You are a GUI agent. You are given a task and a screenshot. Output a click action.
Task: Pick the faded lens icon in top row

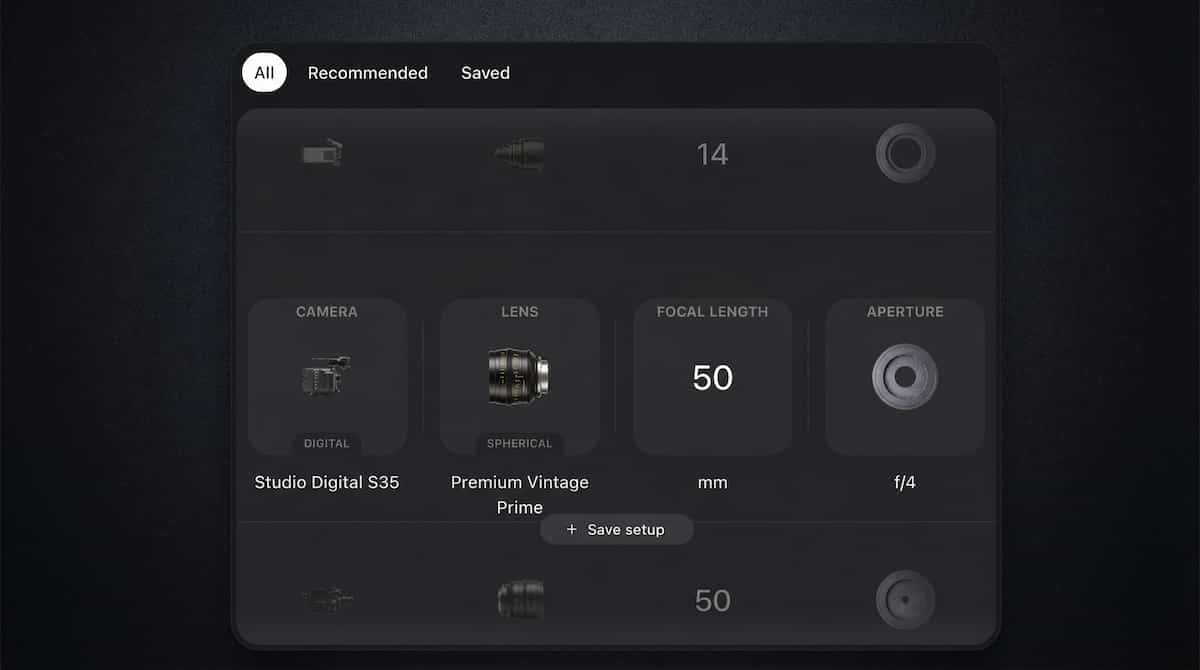point(519,154)
